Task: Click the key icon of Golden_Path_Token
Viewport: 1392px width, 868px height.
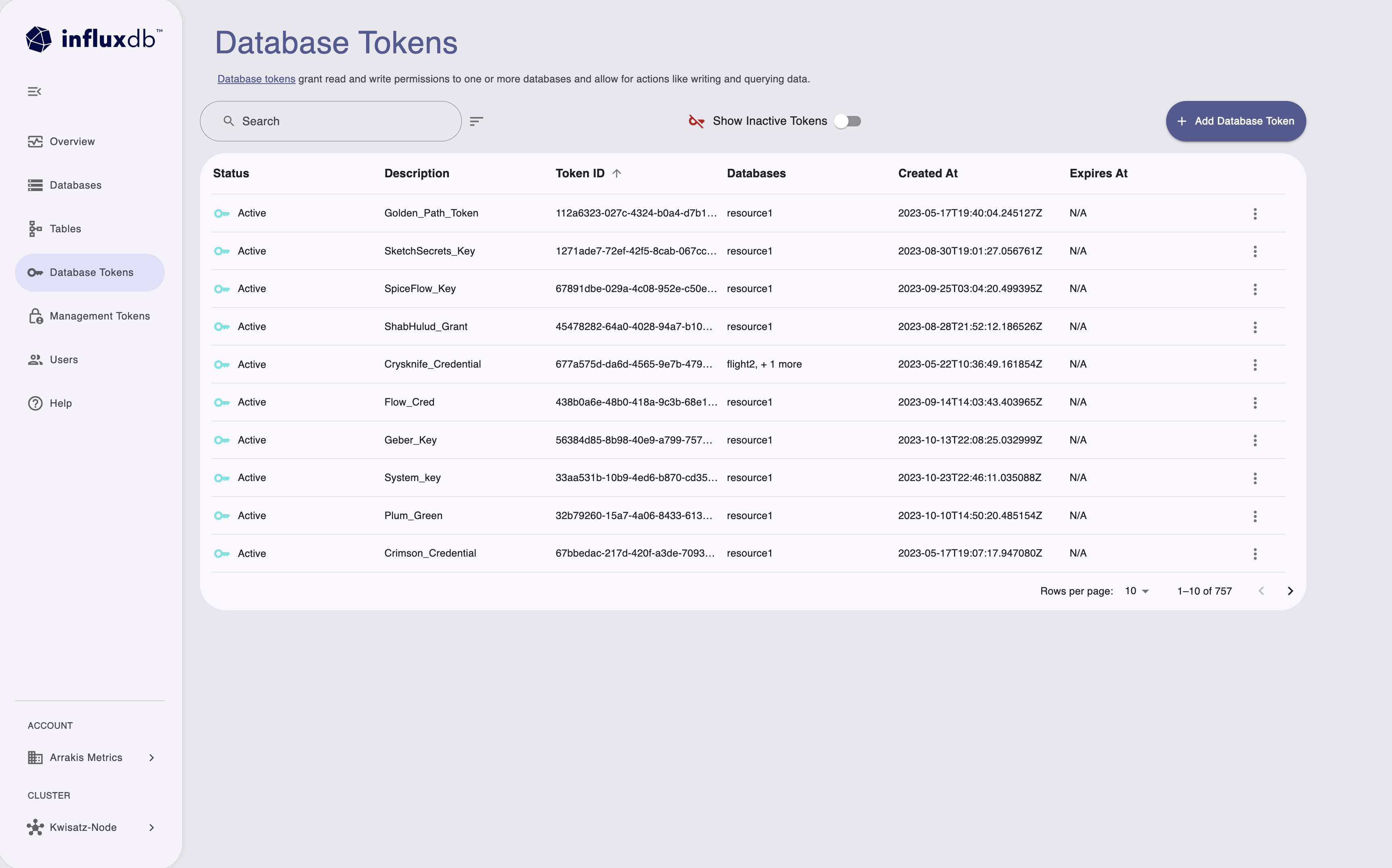Action: click(x=222, y=214)
